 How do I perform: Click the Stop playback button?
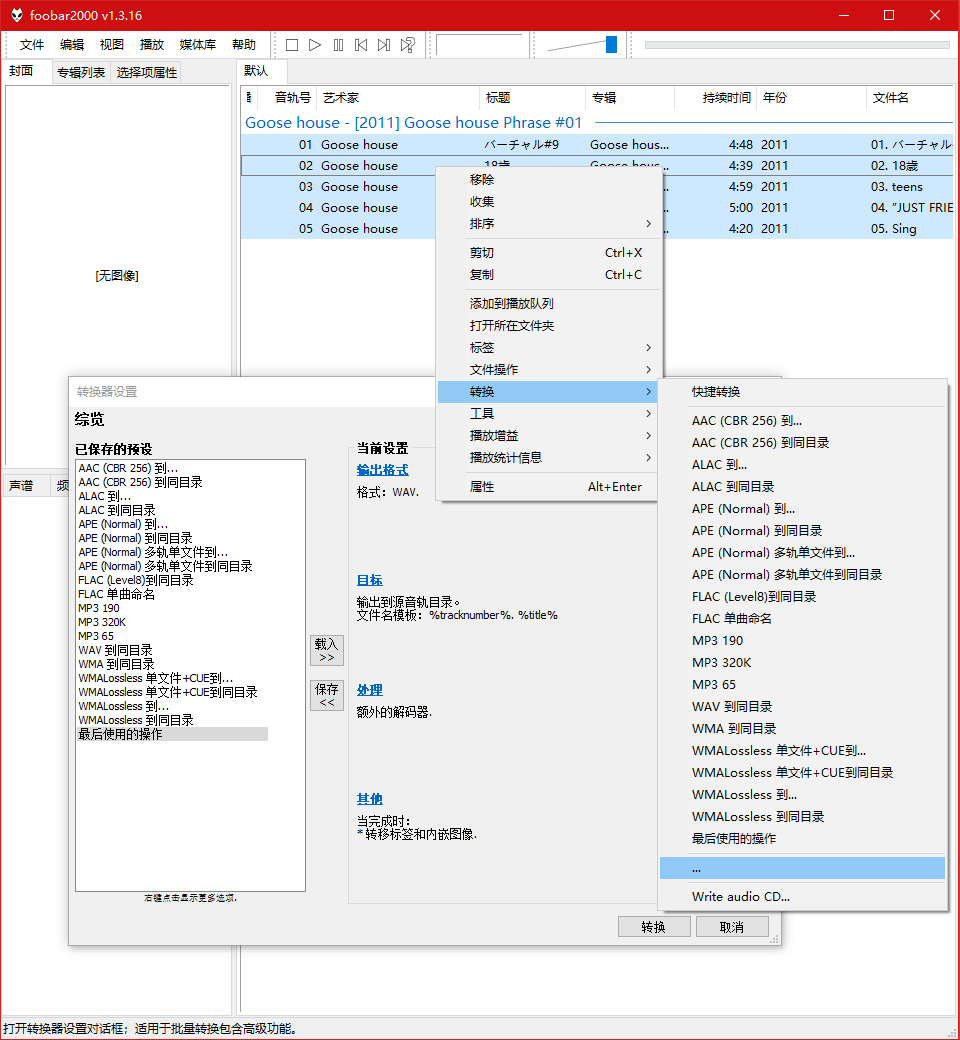tap(292, 45)
